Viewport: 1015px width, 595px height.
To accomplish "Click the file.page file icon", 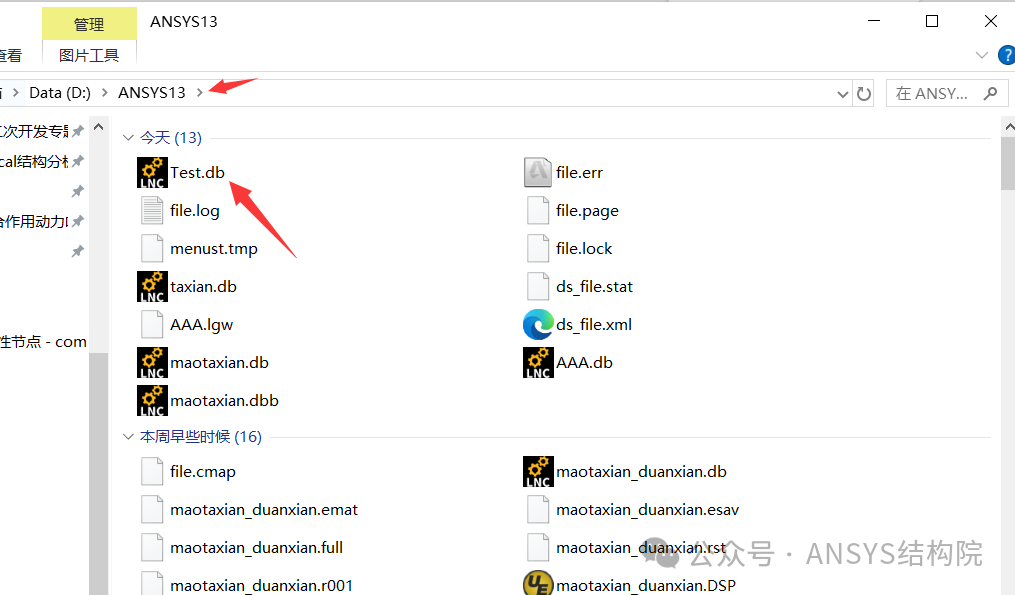I will click(538, 210).
